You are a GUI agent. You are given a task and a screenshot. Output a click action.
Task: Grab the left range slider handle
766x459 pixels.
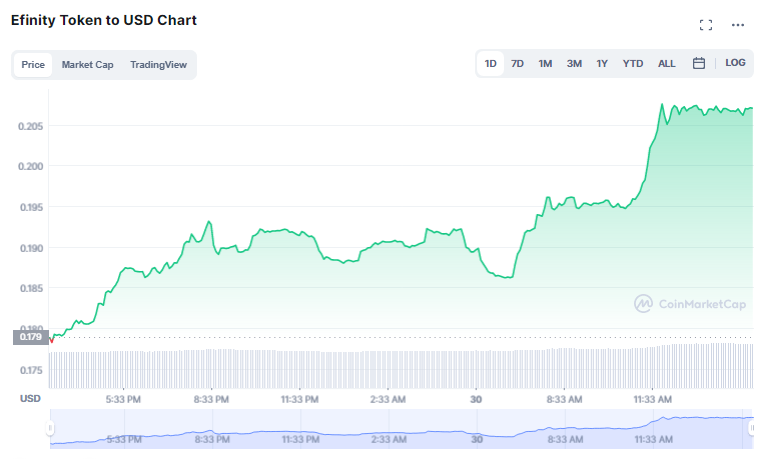click(50, 428)
